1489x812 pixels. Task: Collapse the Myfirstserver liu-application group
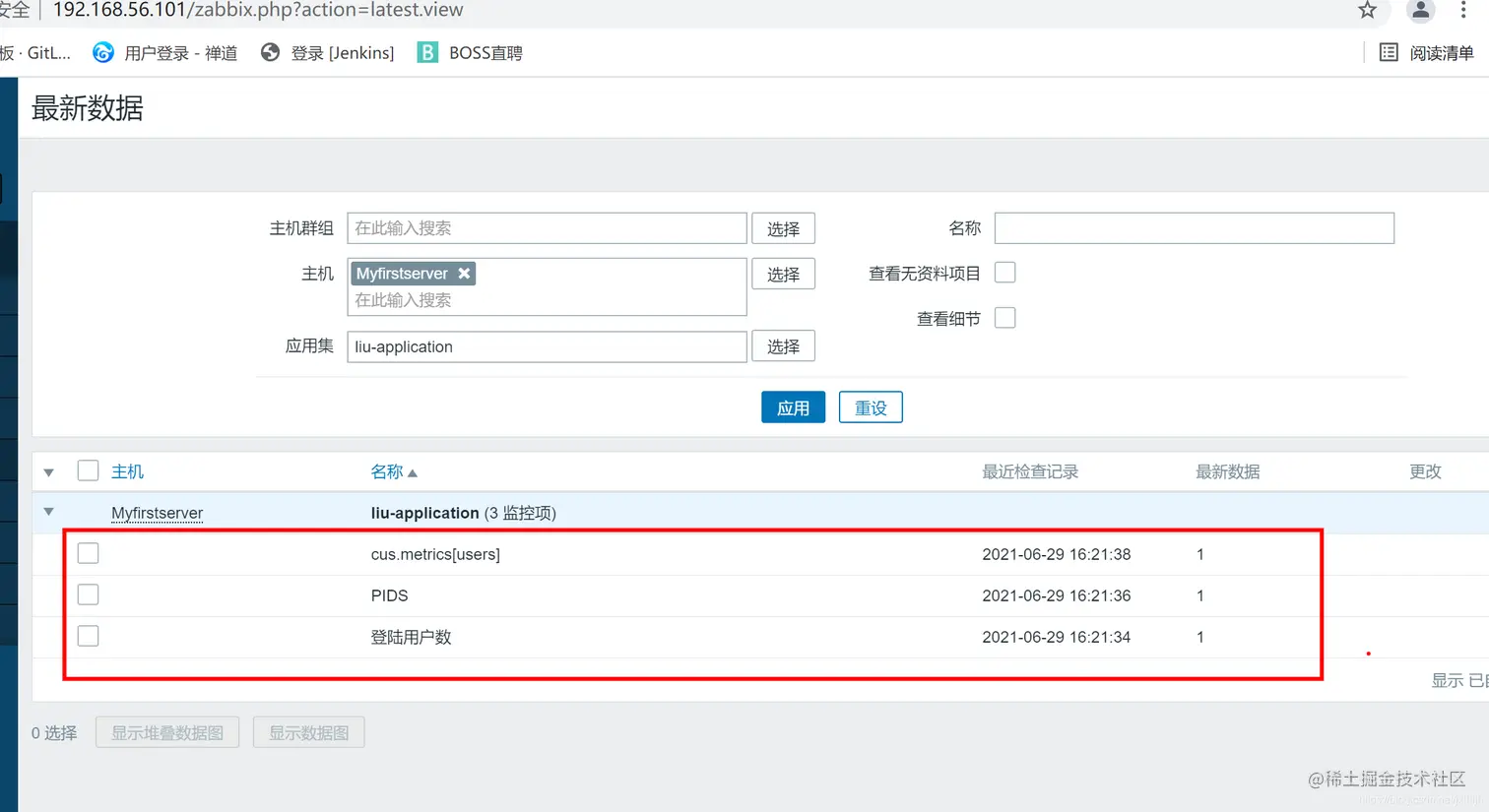point(48,512)
